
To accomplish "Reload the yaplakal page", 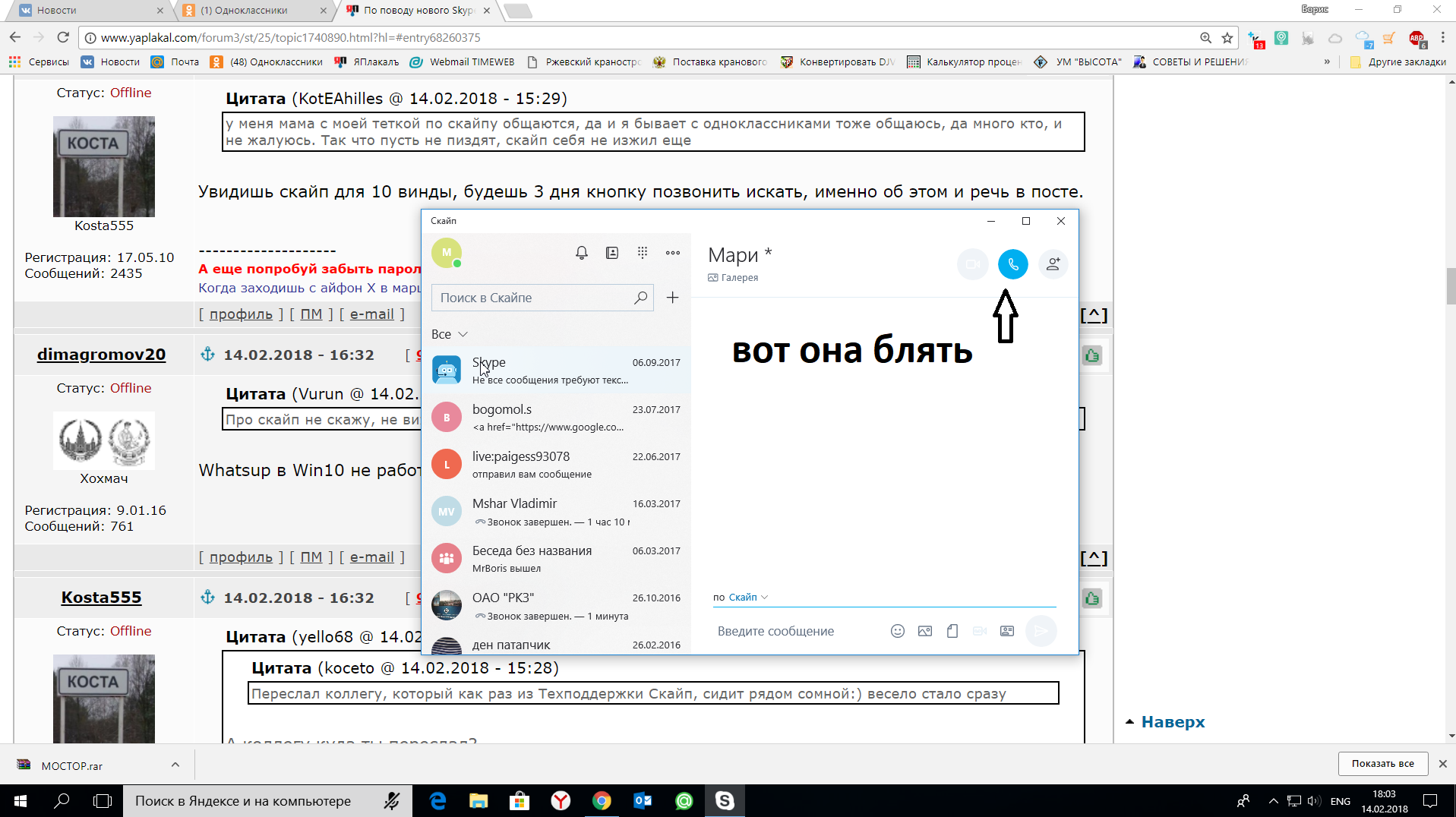I will coord(63,37).
